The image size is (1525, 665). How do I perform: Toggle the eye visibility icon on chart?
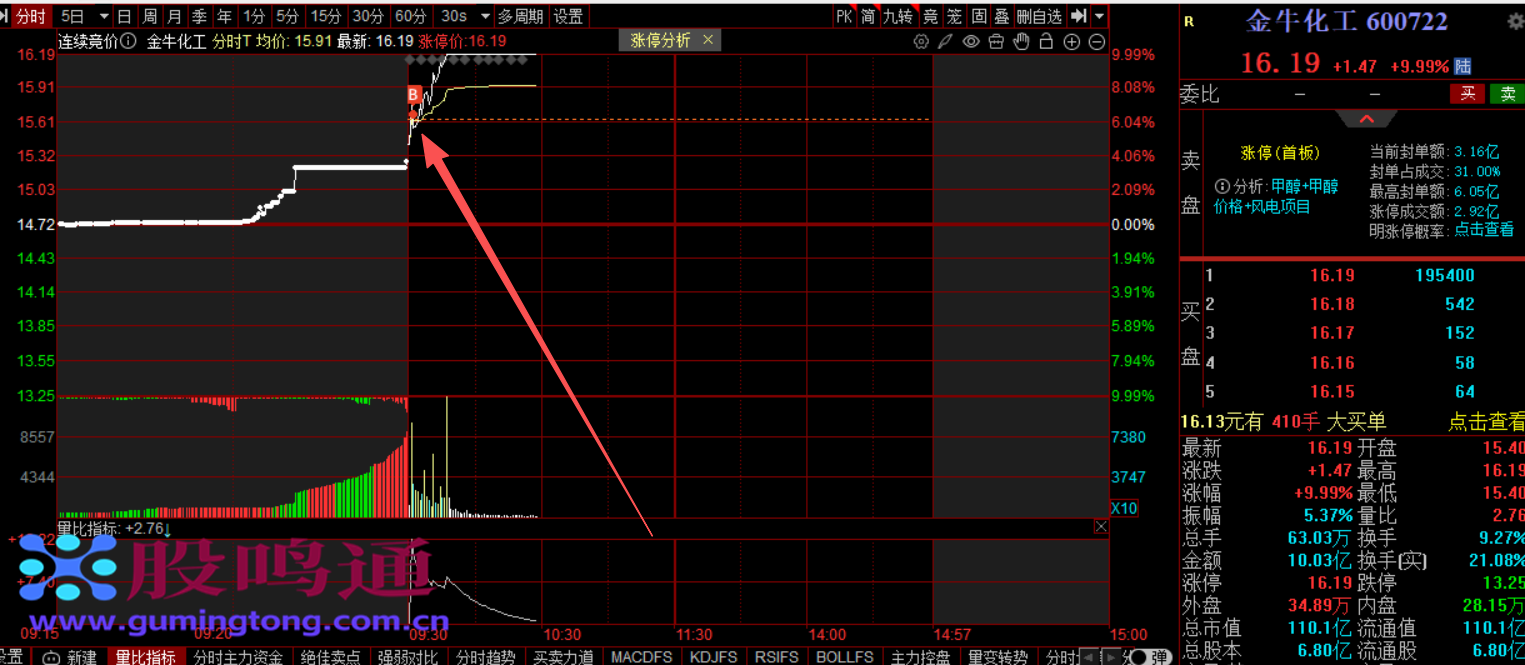click(971, 41)
